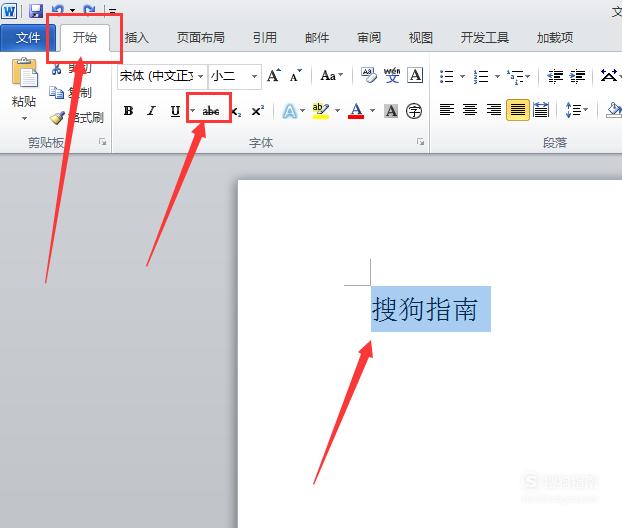Toggle Italic formatting
This screenshot has height=528, width=622.
pos(151,111)
